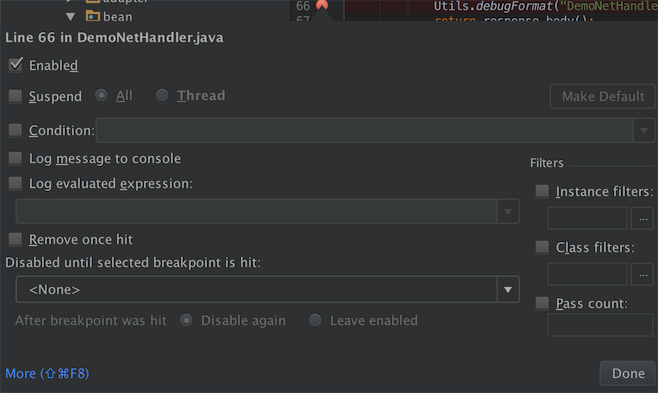The width and height of the screenshot is (658, 393).
Task: Enable Remove once hit checkbox
Action: [x=16, y=239]
